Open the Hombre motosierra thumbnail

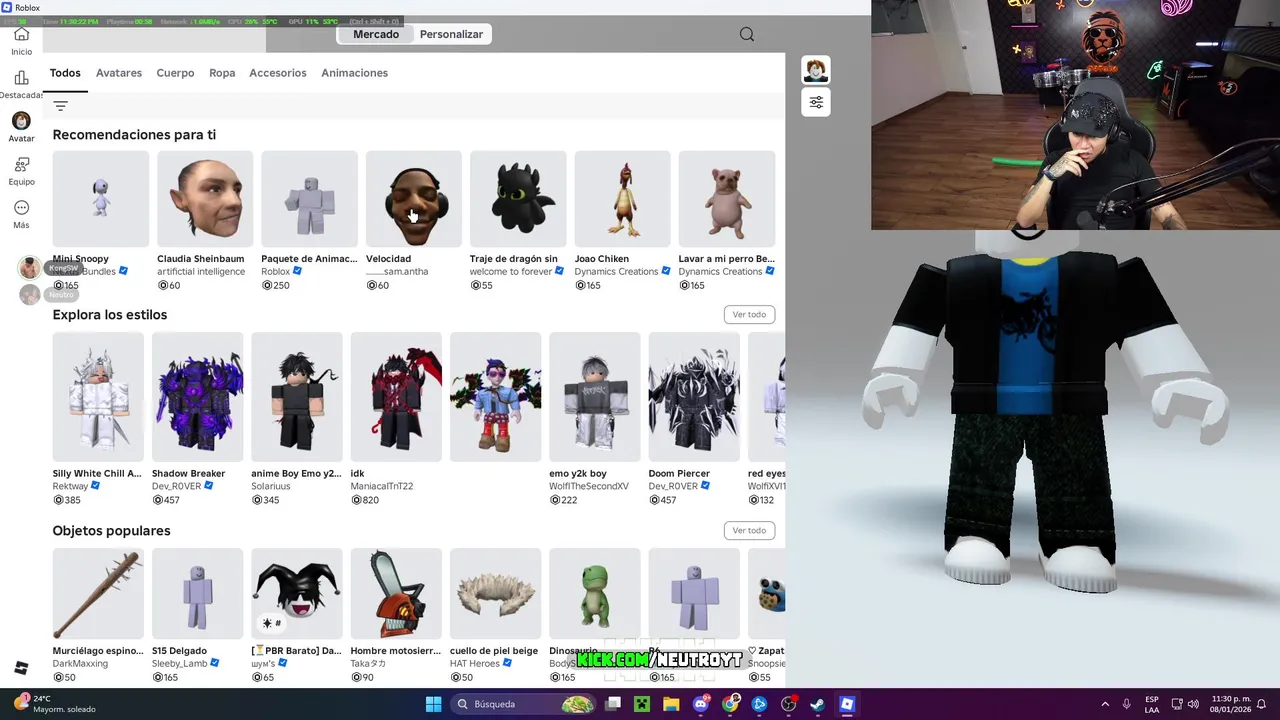[x=396, y=594]
